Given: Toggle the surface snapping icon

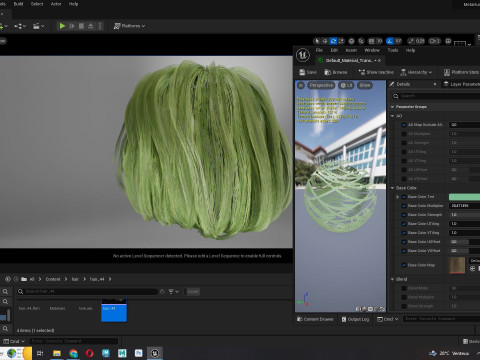Looking at the screenshot, I should point(361,41).
